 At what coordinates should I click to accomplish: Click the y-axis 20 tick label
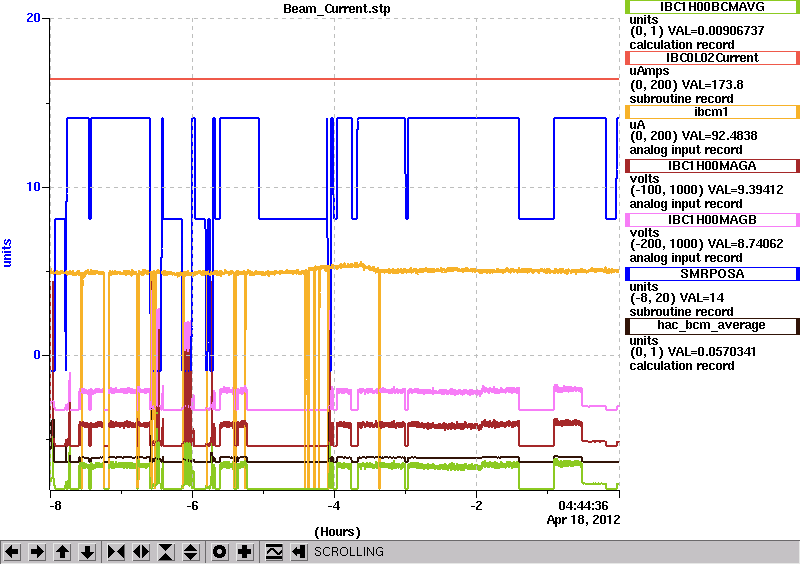[34, 18]
